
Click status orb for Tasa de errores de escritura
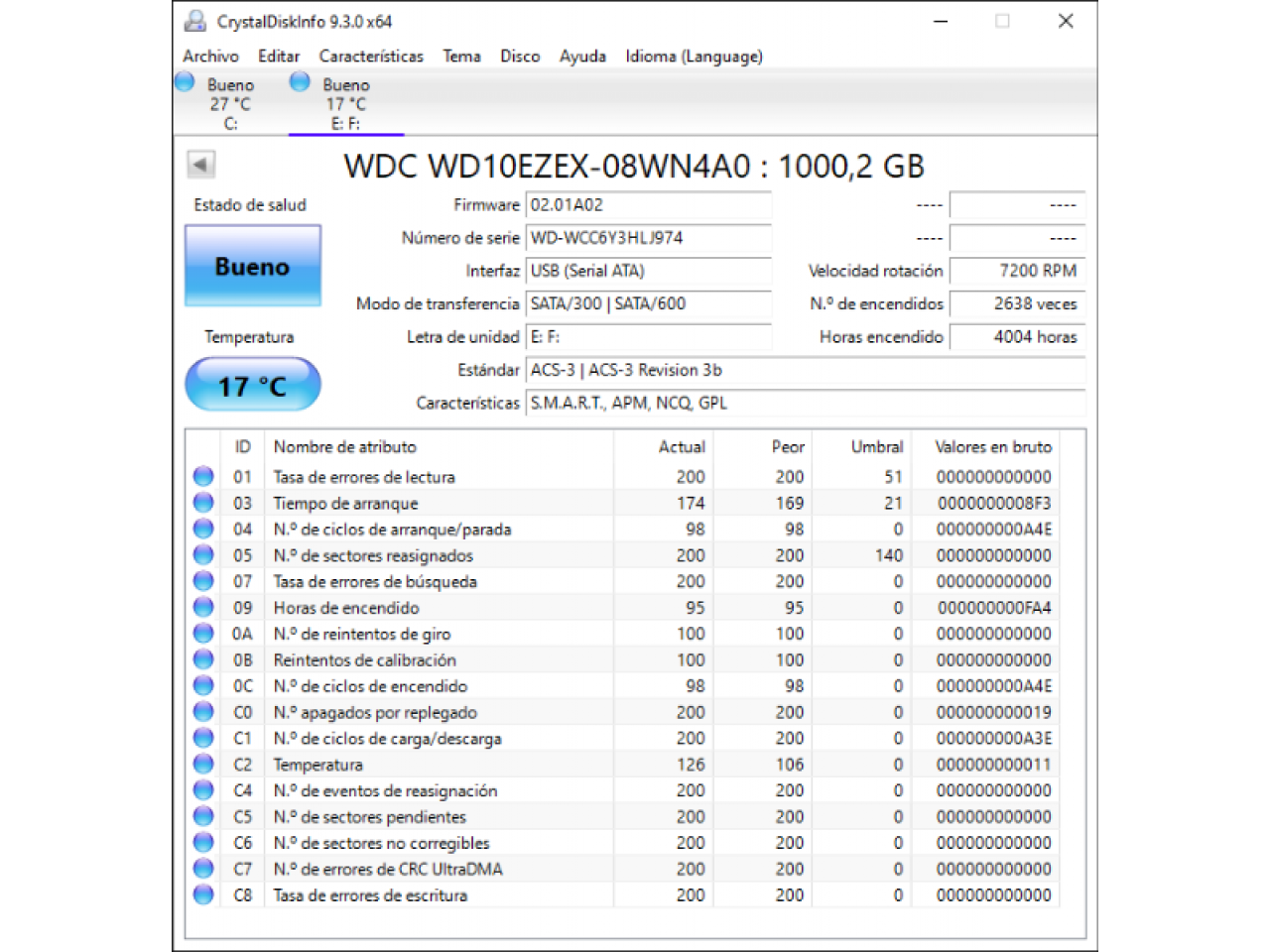[203, 894]
